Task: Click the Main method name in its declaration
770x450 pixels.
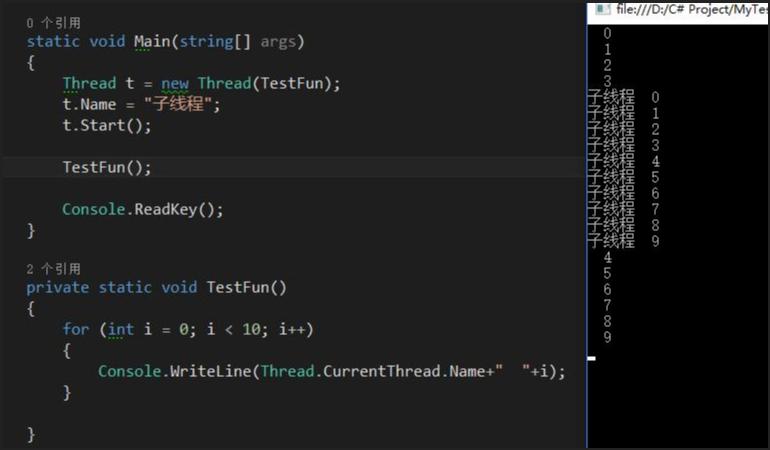Action: (x=152, y=41)
